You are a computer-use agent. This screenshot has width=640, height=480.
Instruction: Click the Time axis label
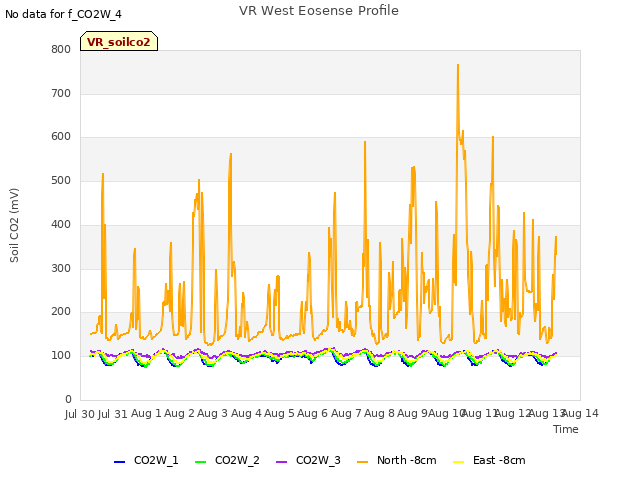[x=566, y=429]
